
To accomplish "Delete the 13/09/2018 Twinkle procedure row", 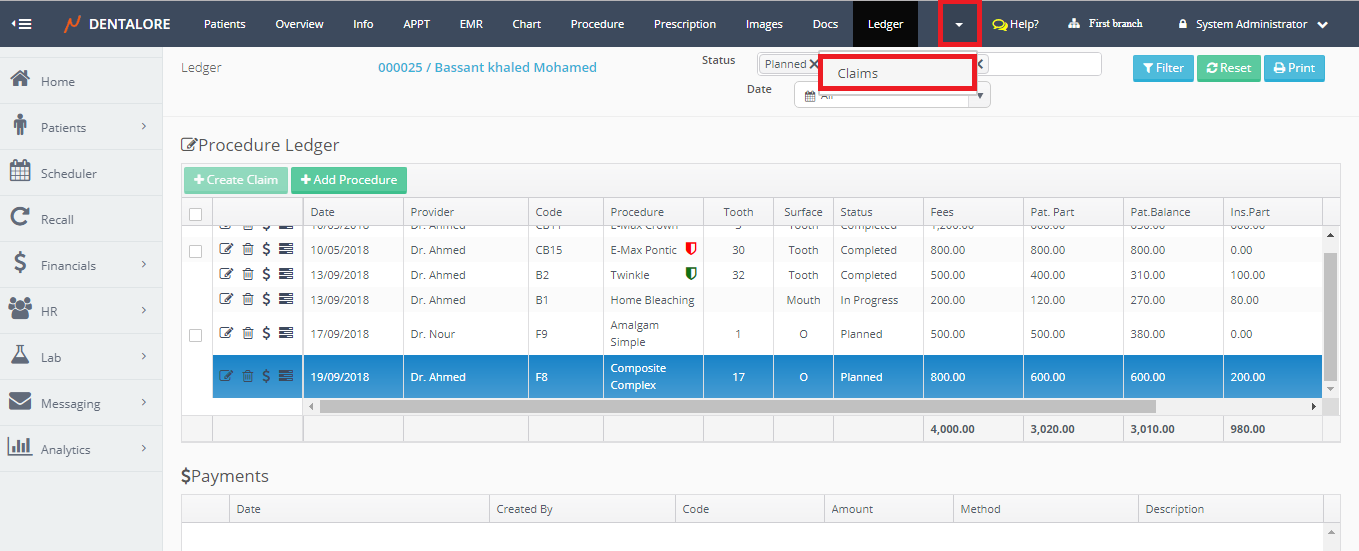I will pyautogui.click(x=247, y=274).
